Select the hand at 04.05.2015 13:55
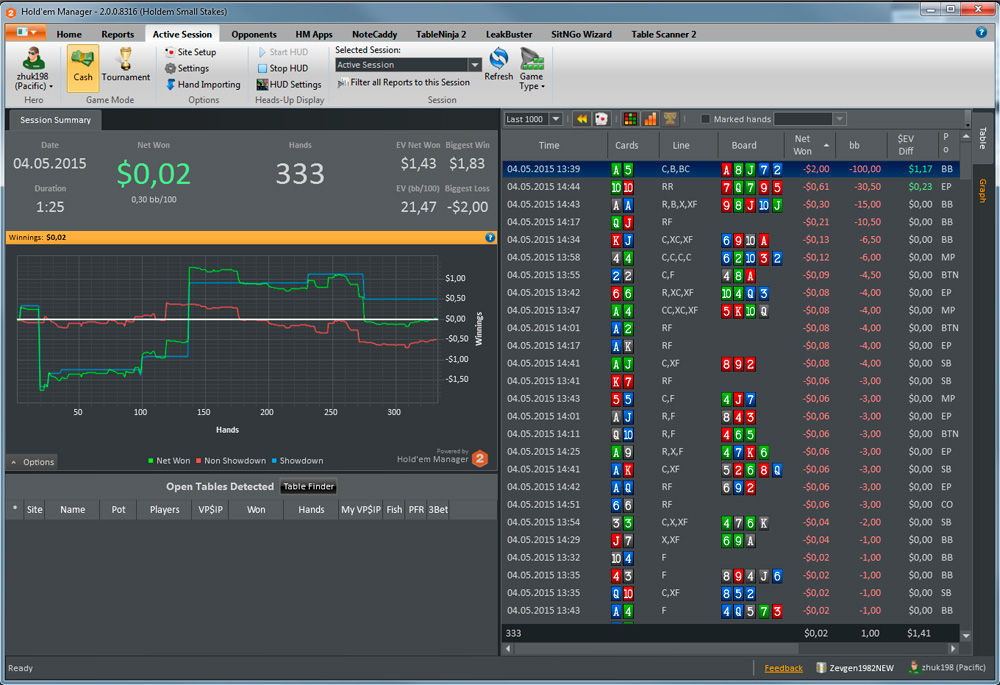1000x685 pixels. 731,276
